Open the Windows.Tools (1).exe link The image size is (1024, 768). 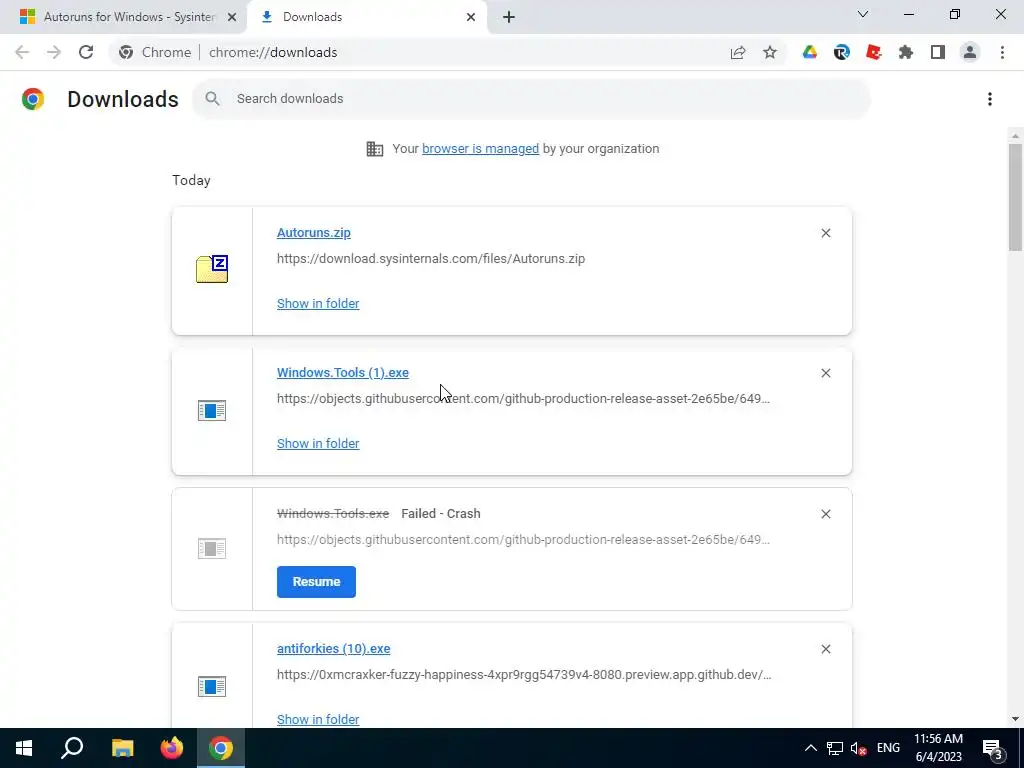pyautogui.click(x=343, y=373)
